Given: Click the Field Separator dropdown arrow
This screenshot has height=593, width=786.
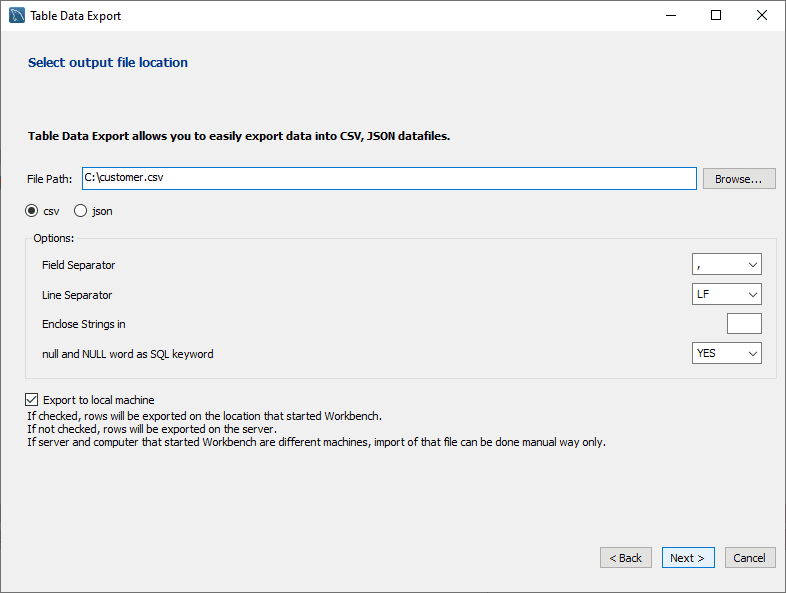Looking at the screenshot, I should pyautogui.click(x=752, y=265).
